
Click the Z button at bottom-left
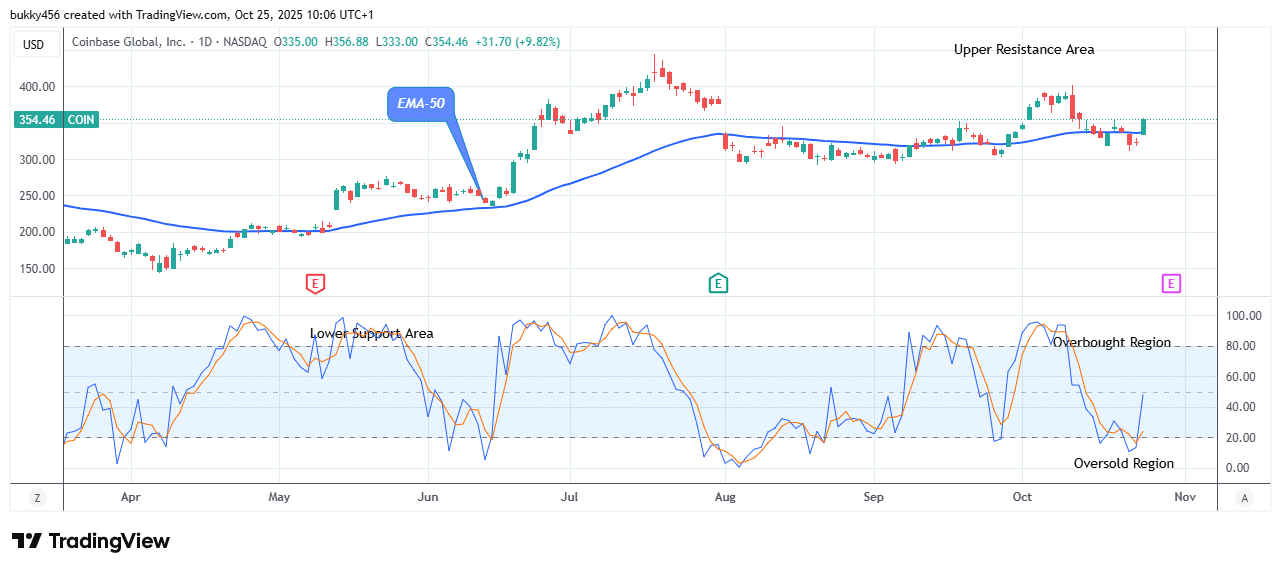pos(37,497)
